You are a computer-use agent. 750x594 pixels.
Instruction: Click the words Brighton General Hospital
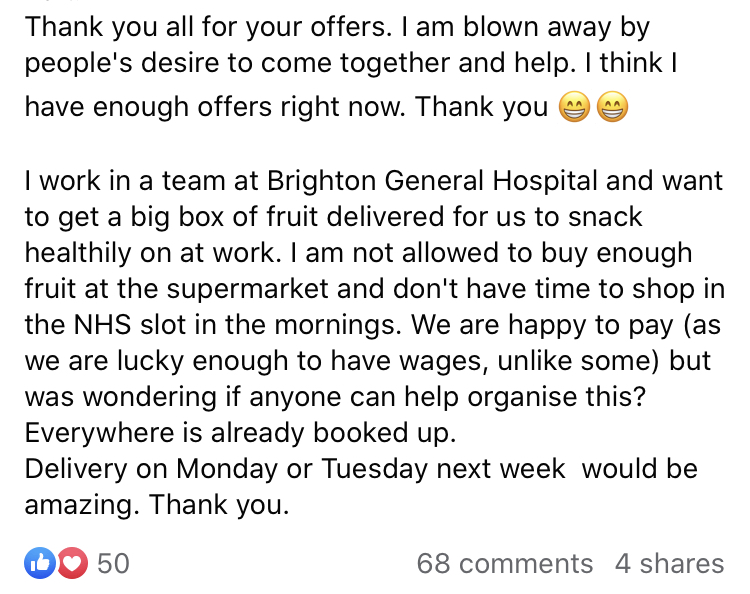tap(432, 181)
